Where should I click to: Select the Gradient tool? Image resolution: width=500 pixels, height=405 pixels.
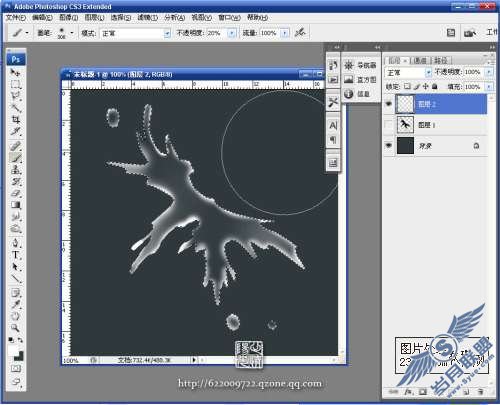tap(15, 205)
